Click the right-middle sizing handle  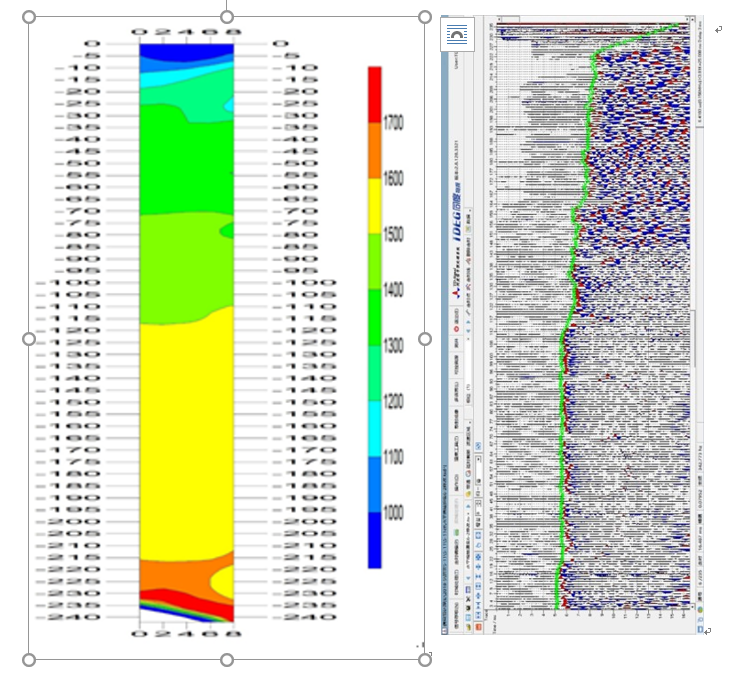coord(425,339)
